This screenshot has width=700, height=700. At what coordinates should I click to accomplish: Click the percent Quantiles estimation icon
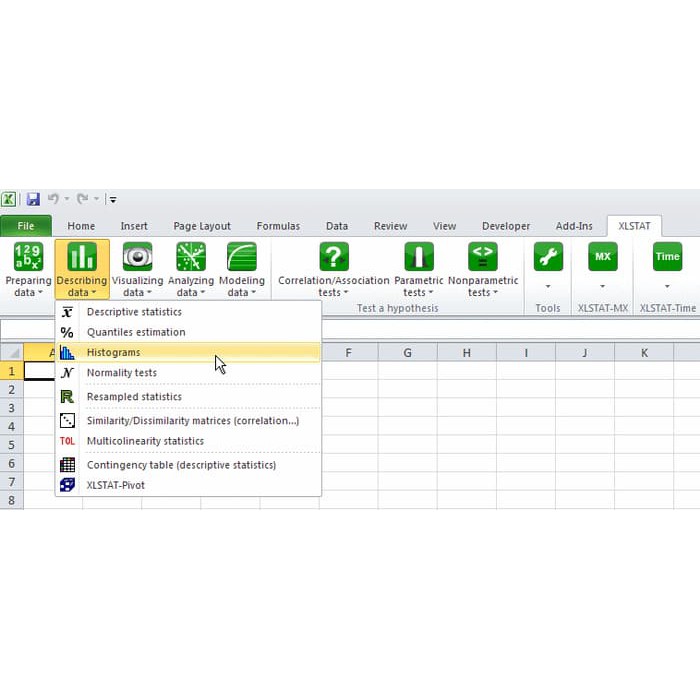[x=67, y=332]
